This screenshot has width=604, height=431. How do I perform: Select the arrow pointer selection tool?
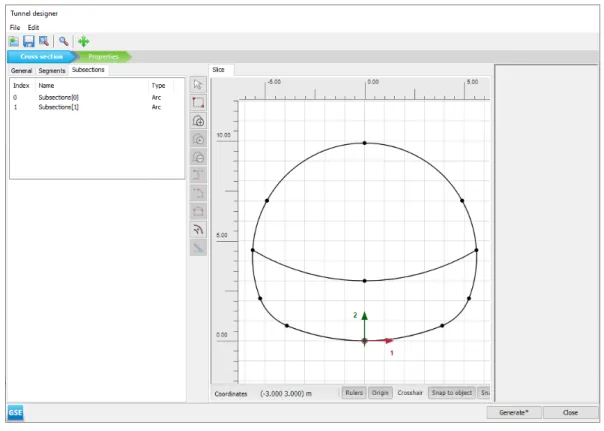coord(198,84)
